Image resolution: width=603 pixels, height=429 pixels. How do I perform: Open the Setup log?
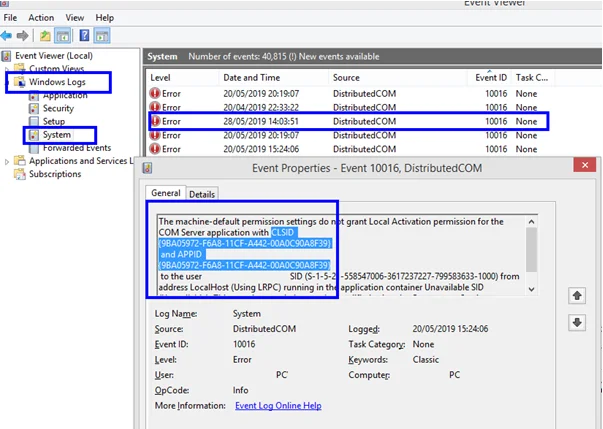click(54, 121)
